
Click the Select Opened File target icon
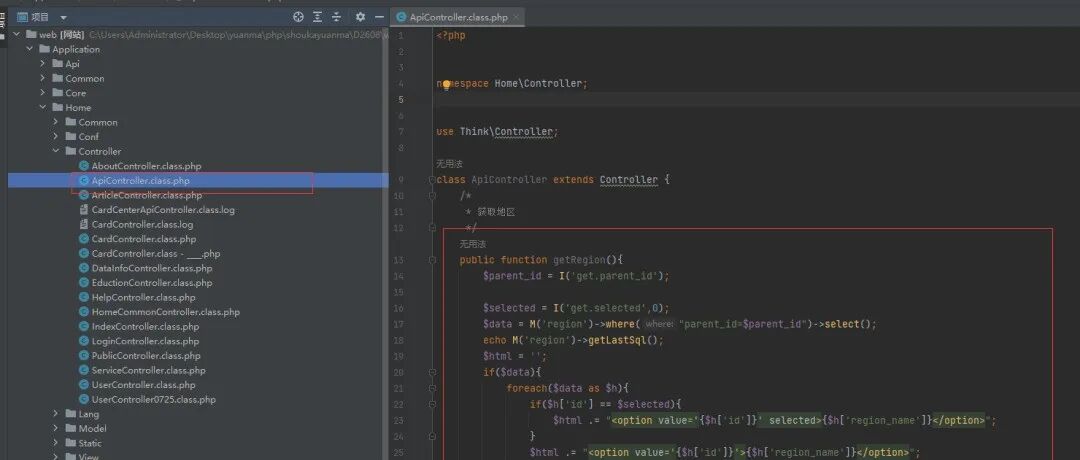click(298, 17)
